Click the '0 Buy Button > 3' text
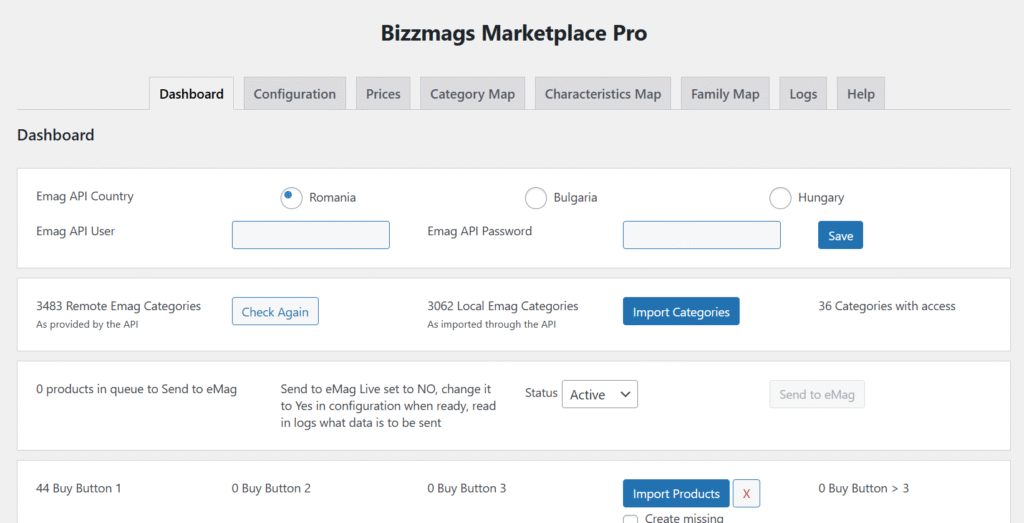This screenshot has width=1024, height=523. 863,488
